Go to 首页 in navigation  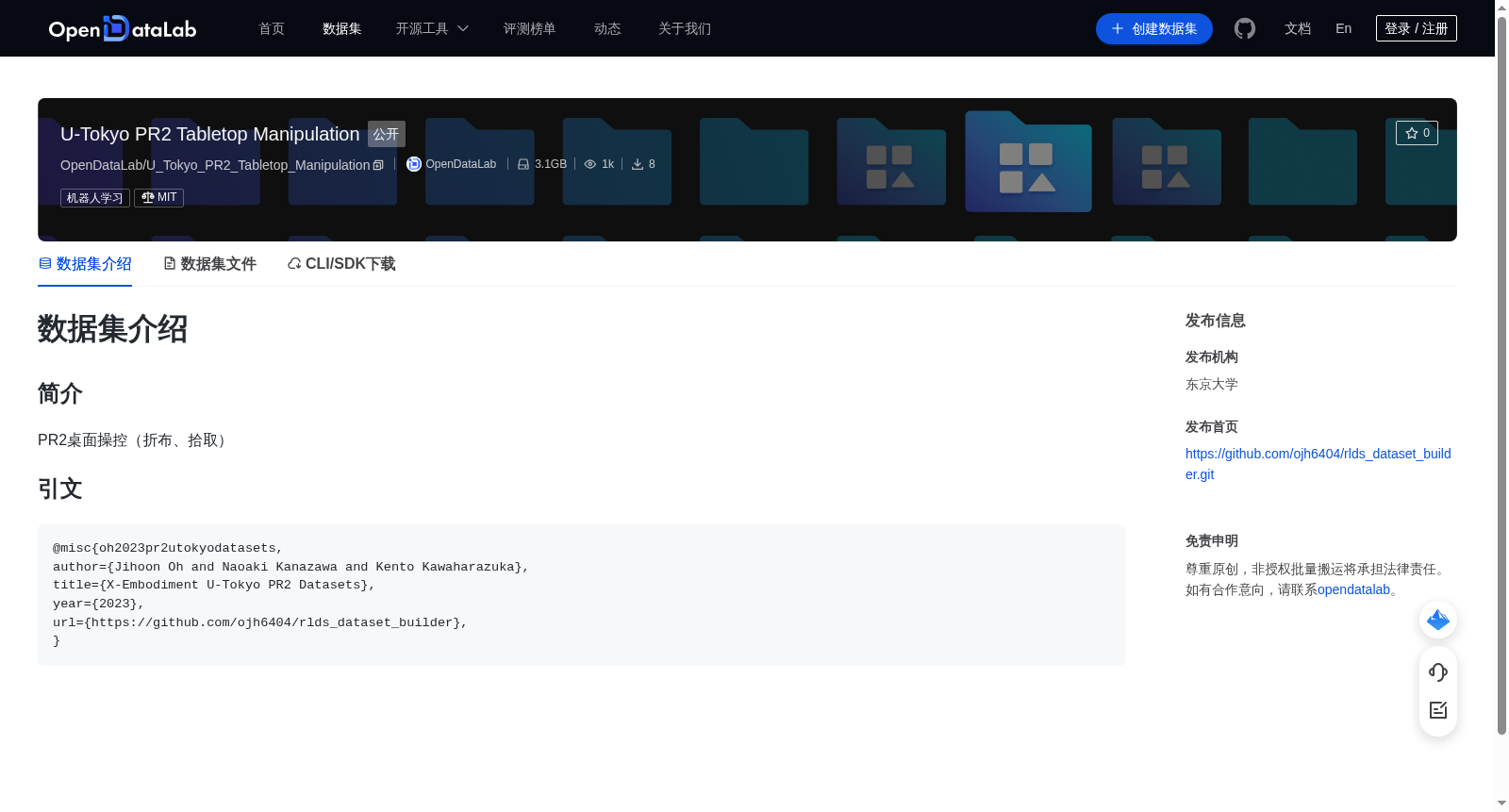(272, 29)
